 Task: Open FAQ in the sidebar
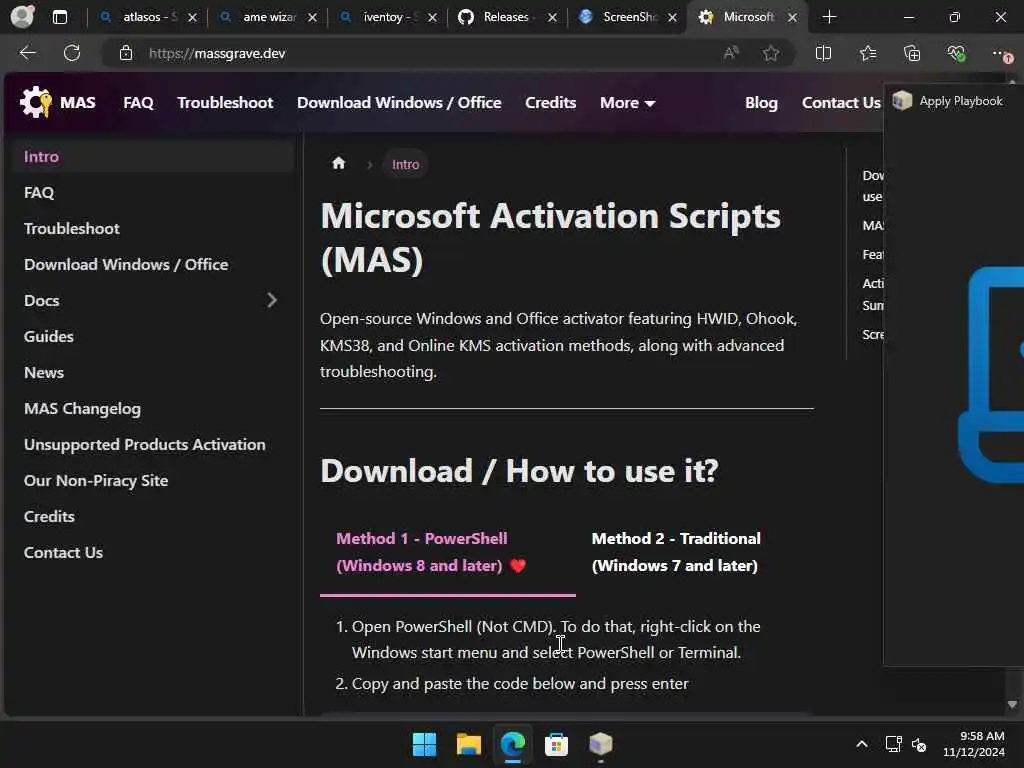[153, 193]
